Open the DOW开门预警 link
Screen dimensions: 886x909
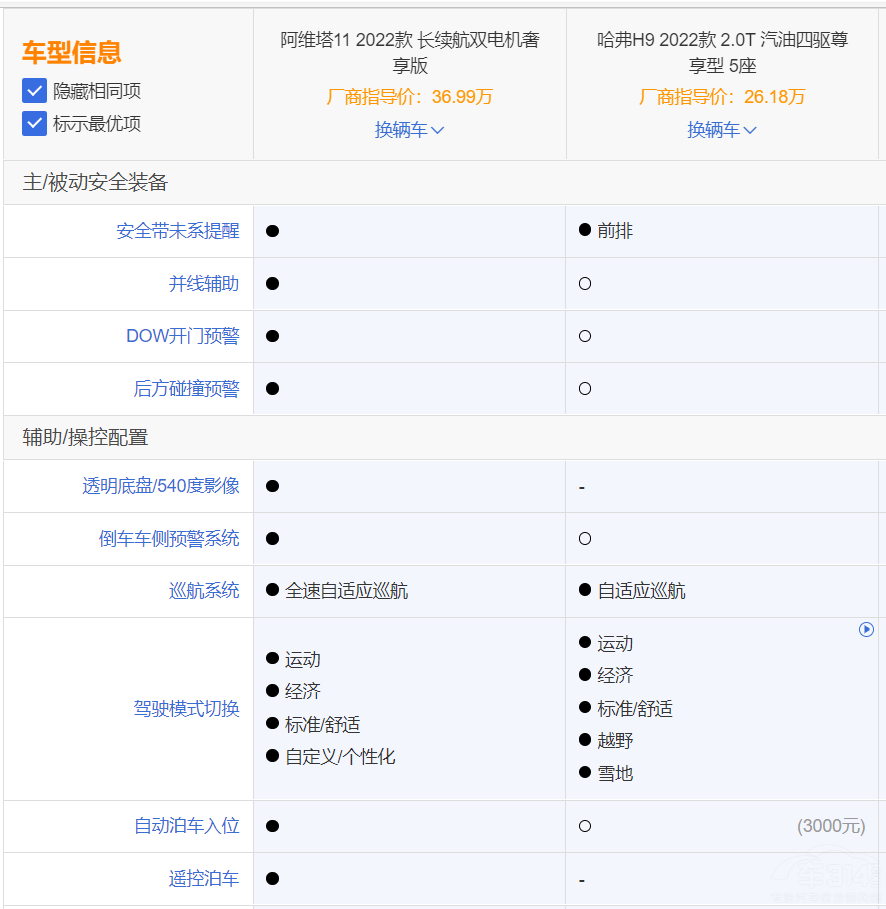(182, 336)
